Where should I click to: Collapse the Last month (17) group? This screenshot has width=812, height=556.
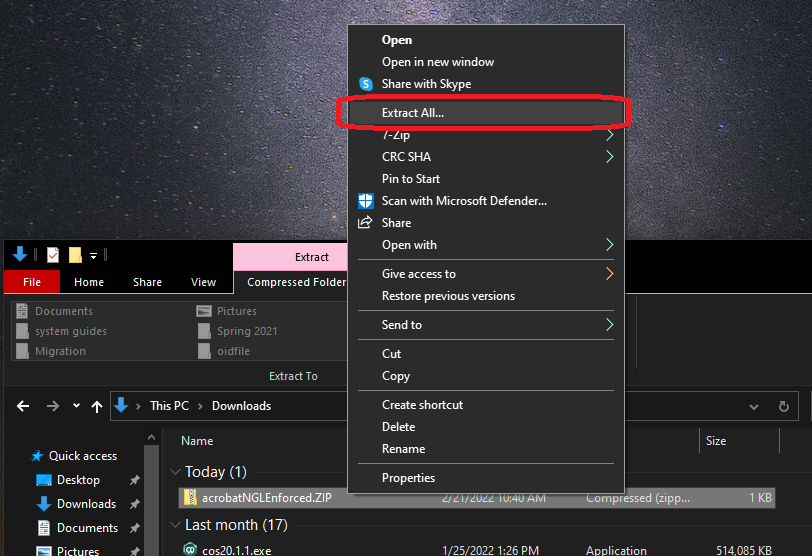[x=175, y=525]
